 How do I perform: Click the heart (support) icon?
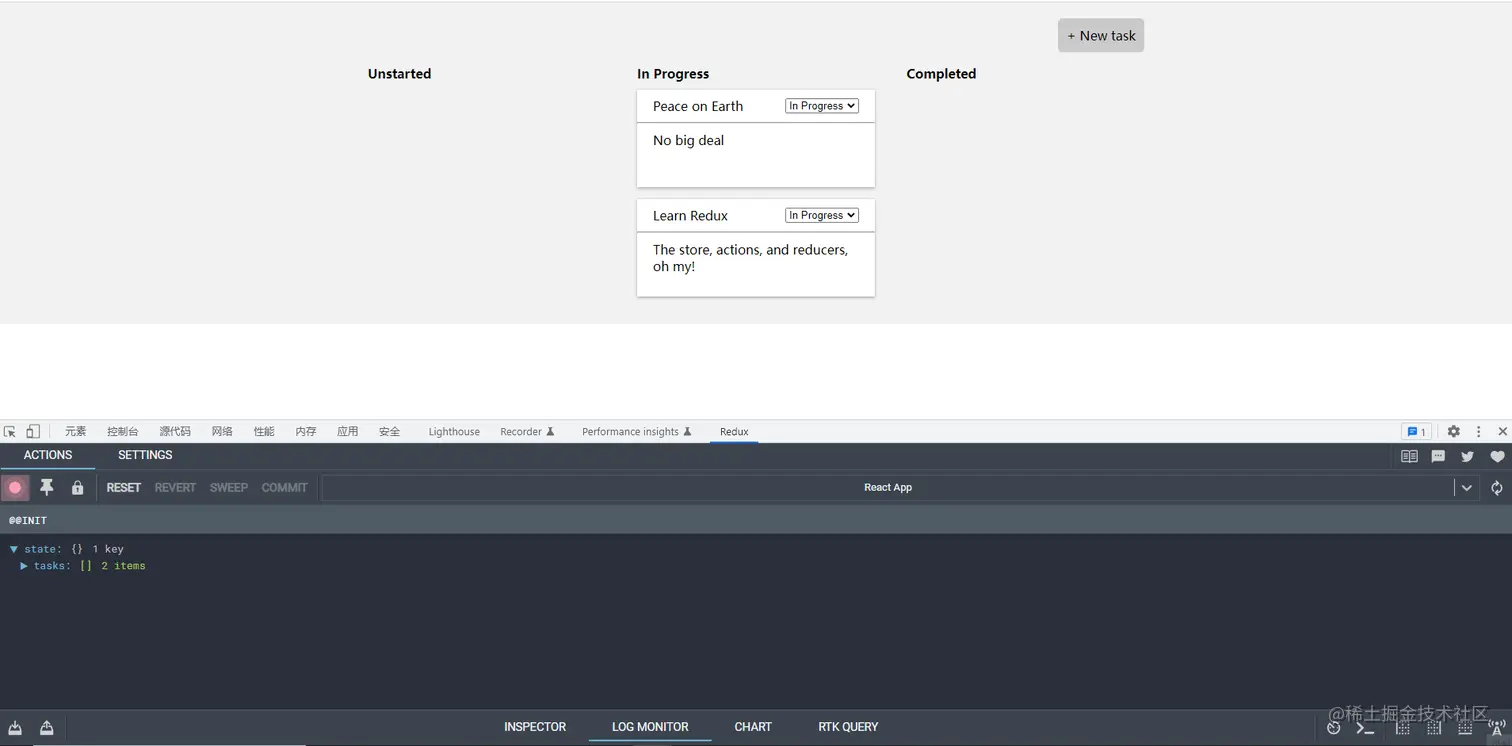(1497, 457)
